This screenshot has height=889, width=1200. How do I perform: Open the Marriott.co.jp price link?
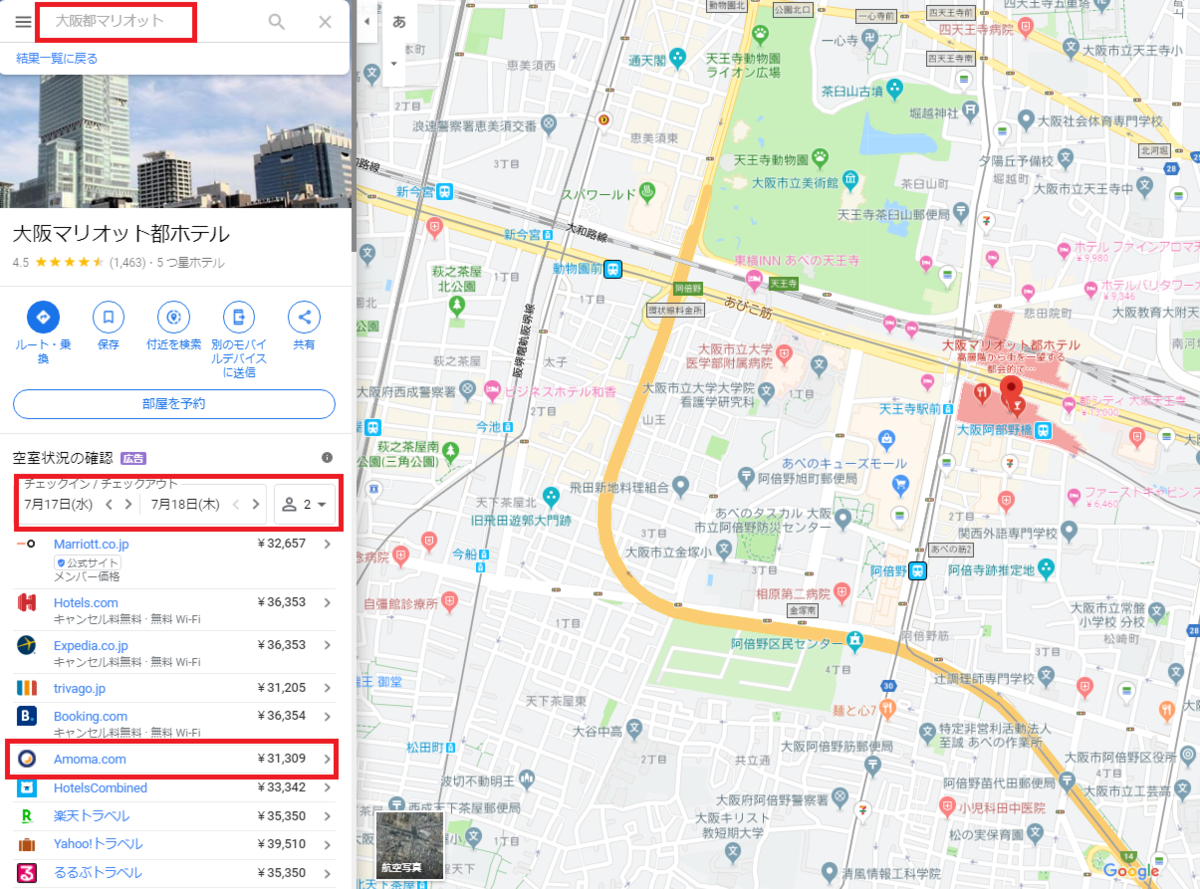(x=91, y=544)
